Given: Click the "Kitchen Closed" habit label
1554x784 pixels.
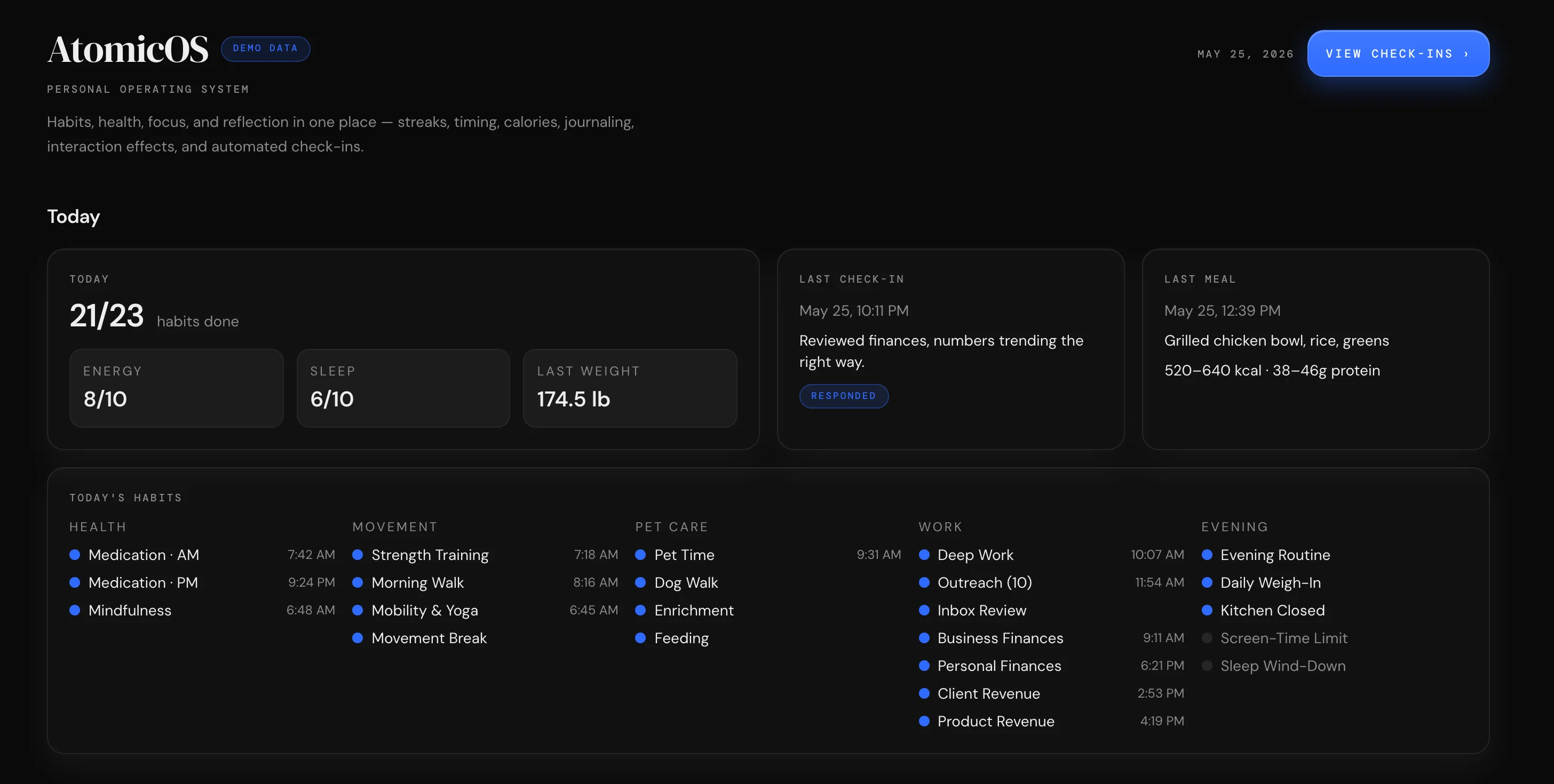Looking at the screenshot, I should click(1272, 610).
